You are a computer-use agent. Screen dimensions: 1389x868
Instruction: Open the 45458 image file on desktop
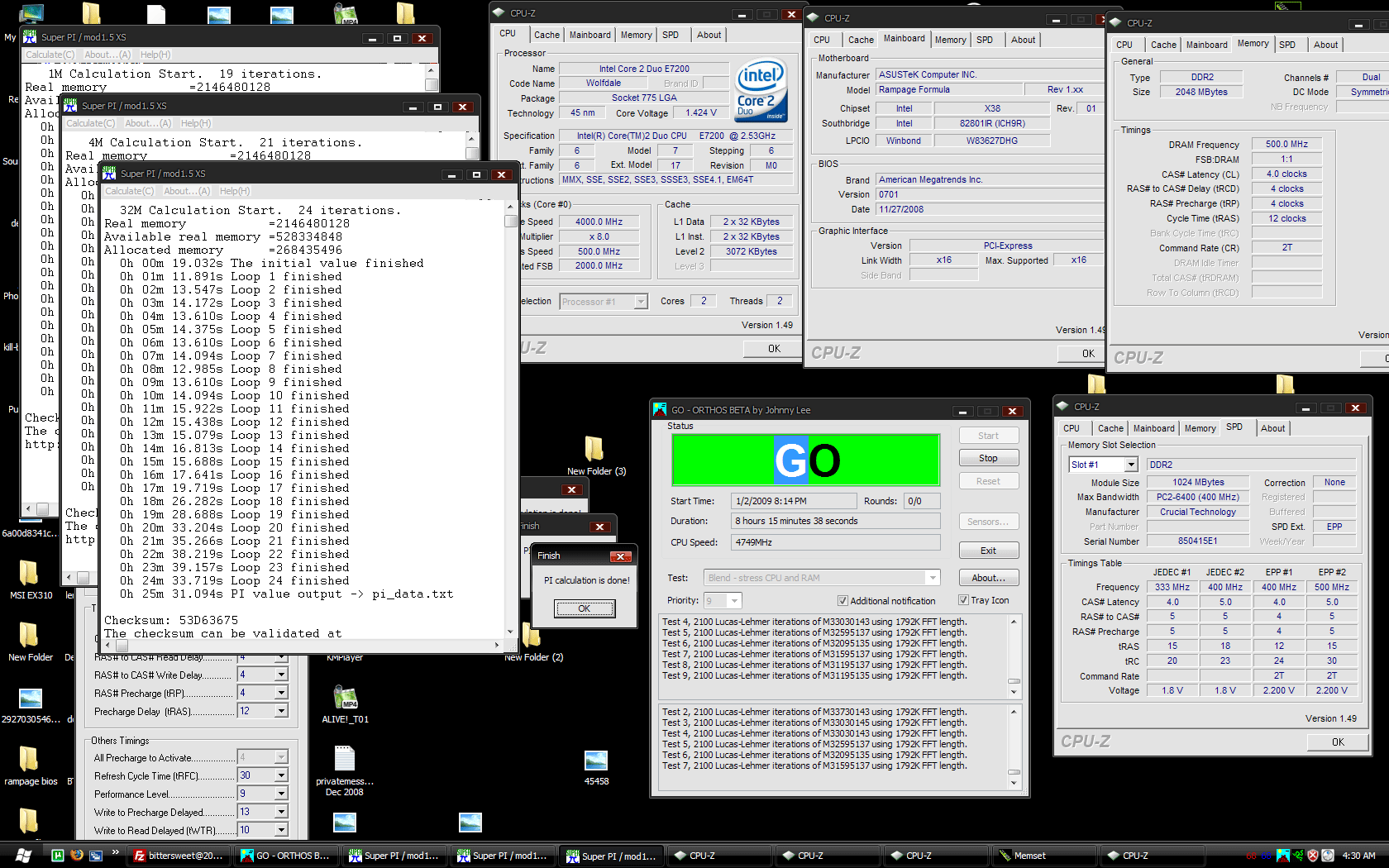click(596, 761)
